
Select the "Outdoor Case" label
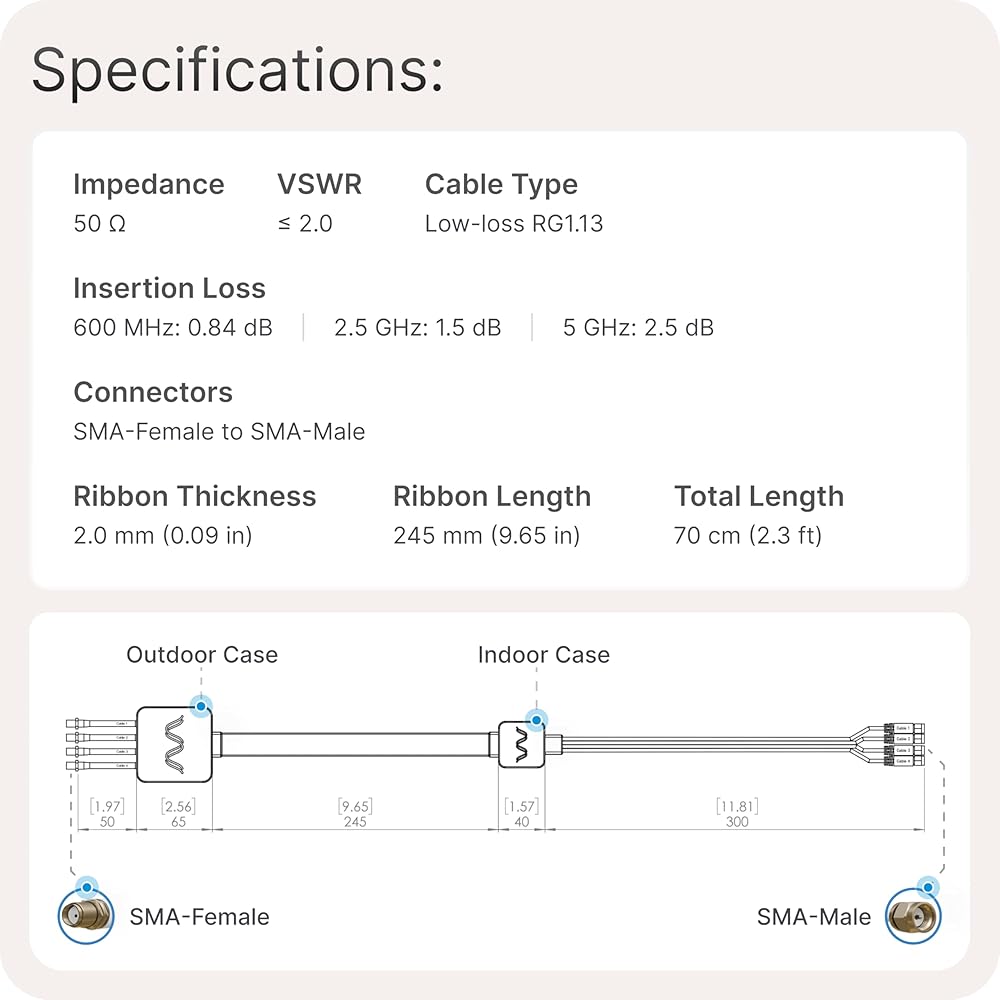202,655
